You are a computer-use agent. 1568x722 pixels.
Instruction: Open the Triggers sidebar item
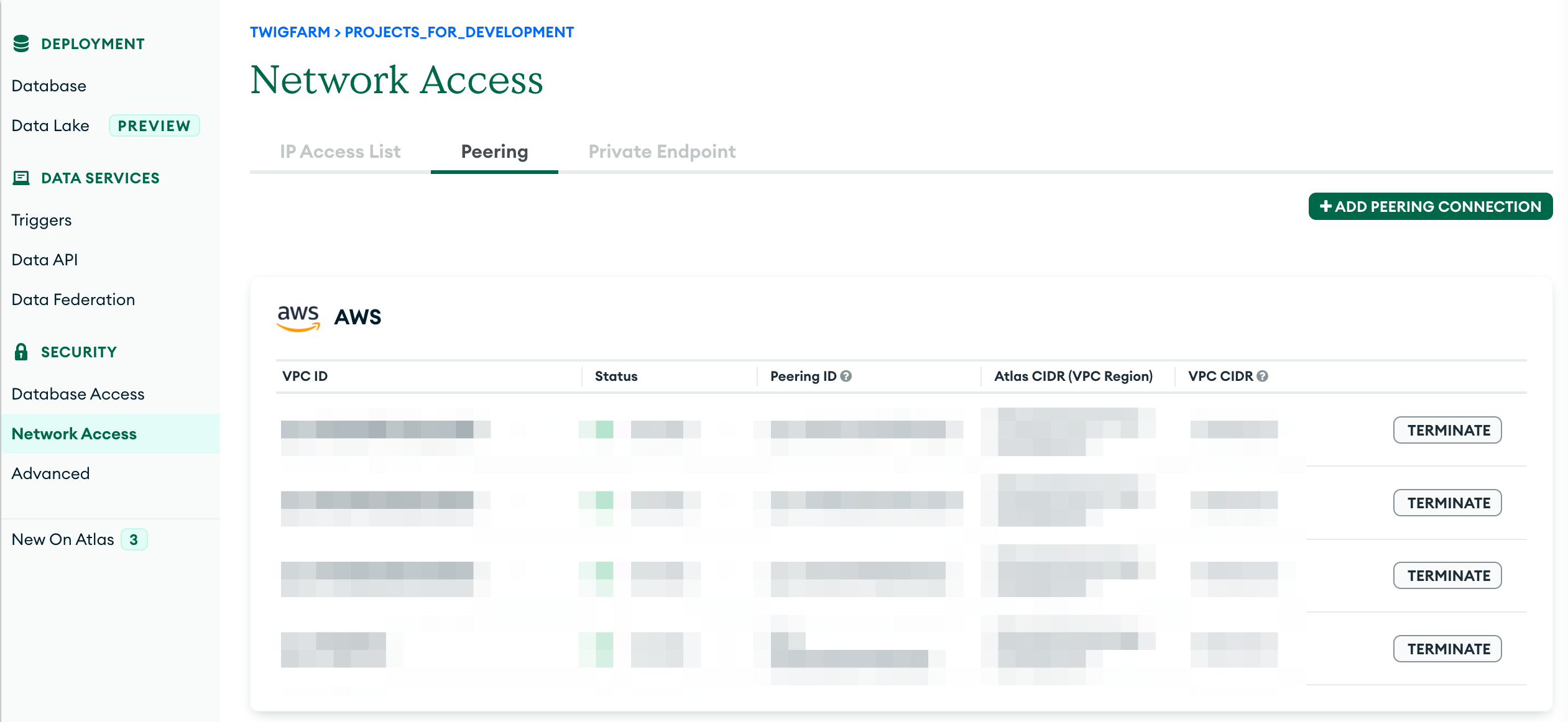click(41, 220)
